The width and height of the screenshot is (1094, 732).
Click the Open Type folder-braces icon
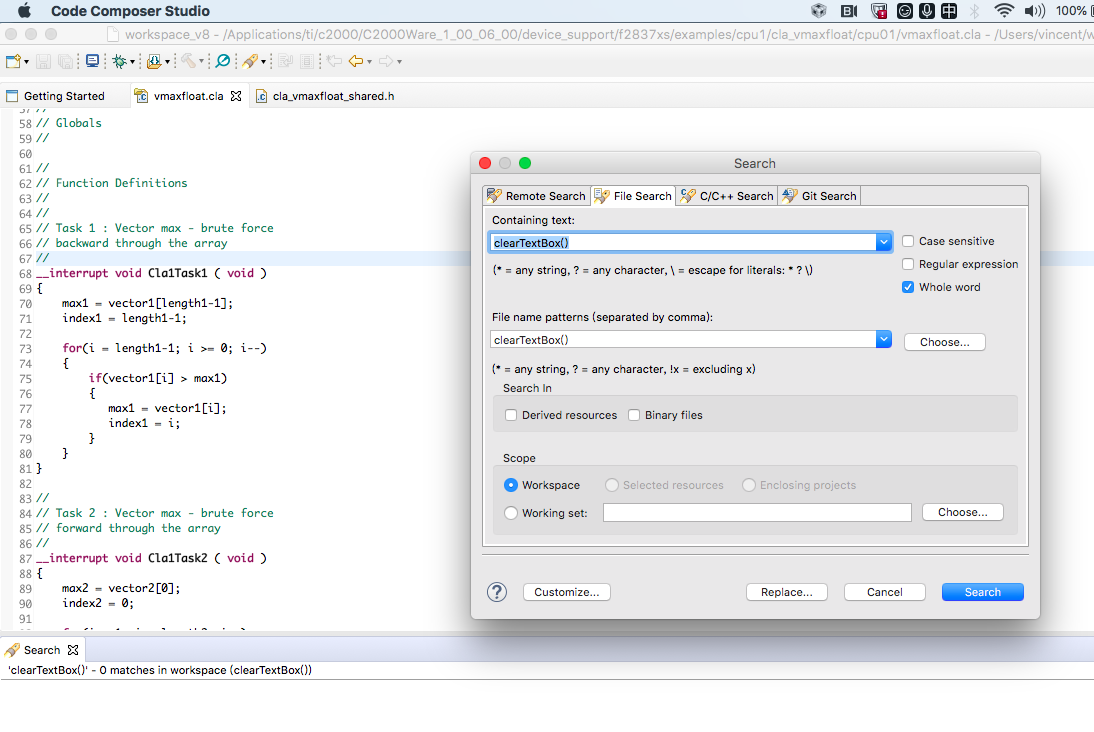click(154, 61)
